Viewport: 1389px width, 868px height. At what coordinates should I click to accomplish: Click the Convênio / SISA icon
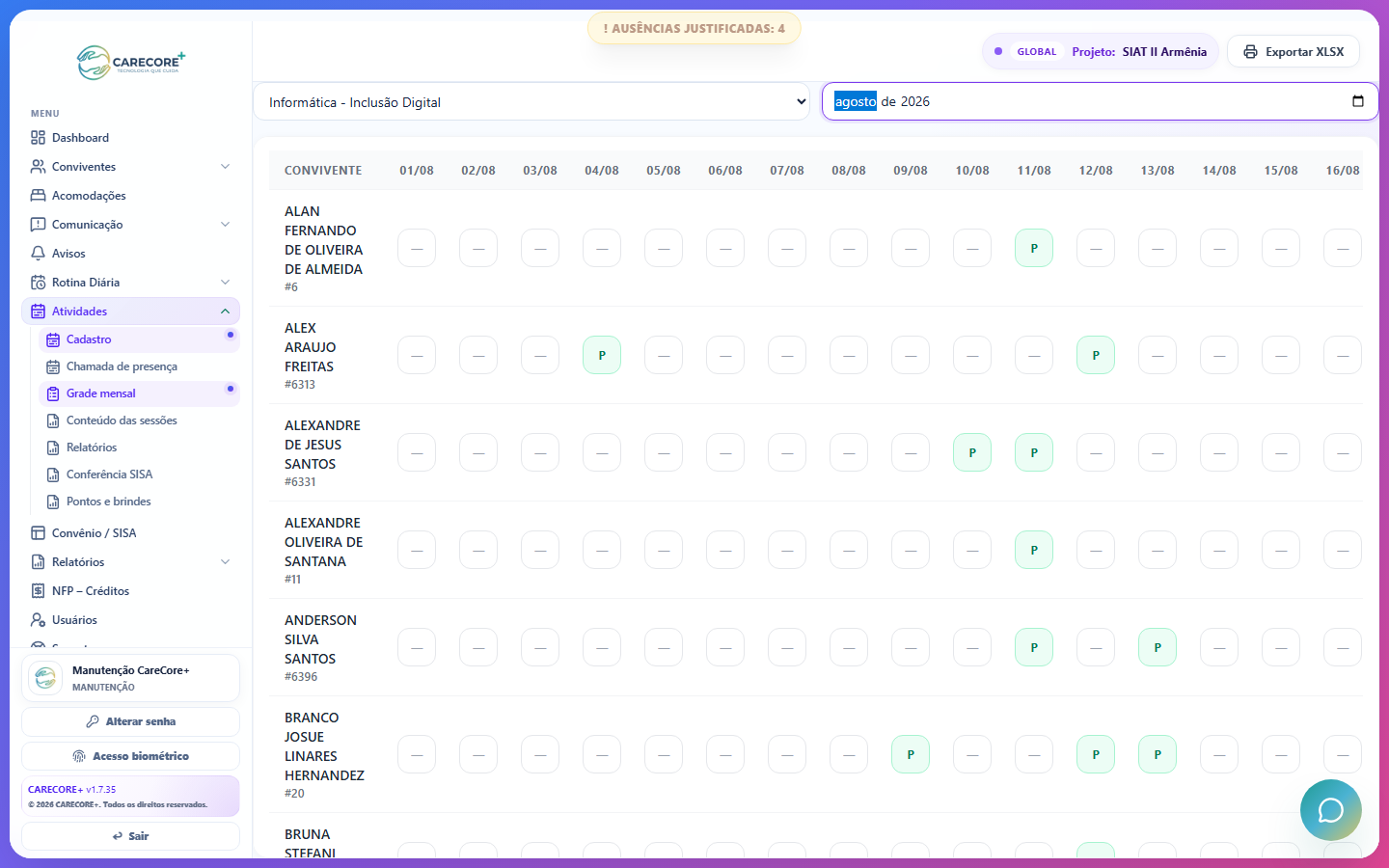pyautogui.click(x=38, y=533)
